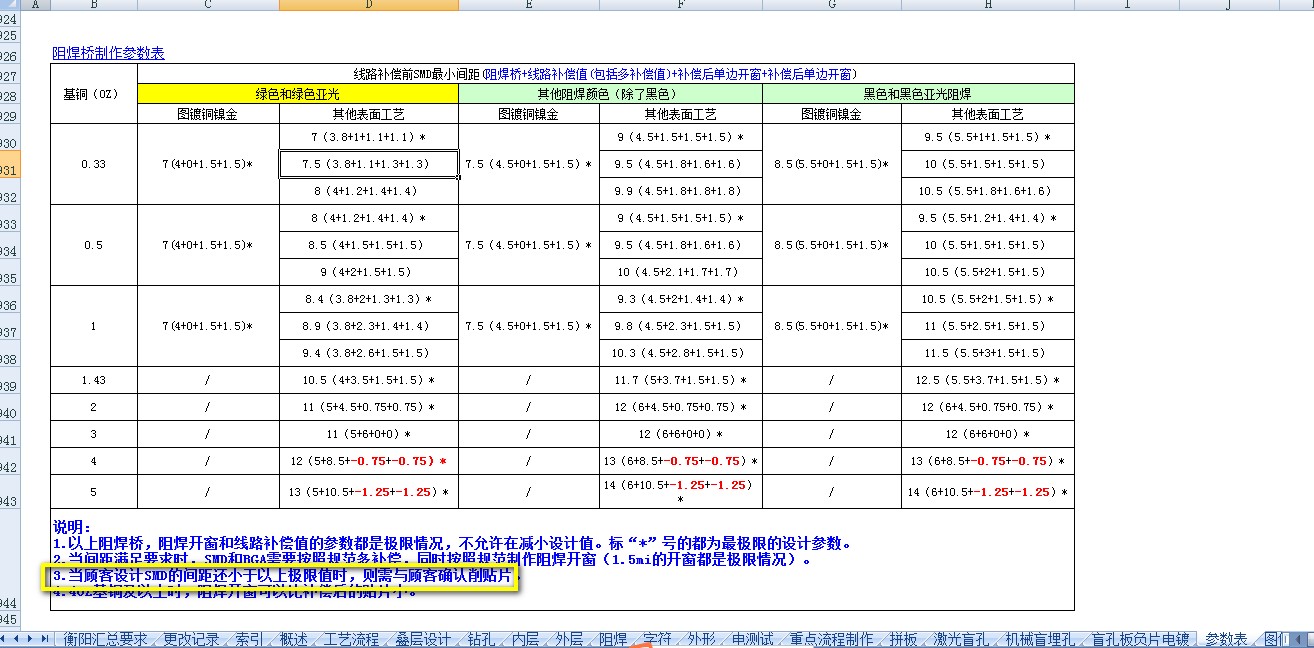The height and width of the screenshot is (648, 1314).
Task: Select cell 10.3 (4.5+2.8+1.5+1.5)
Action: (x=680, y=353)
